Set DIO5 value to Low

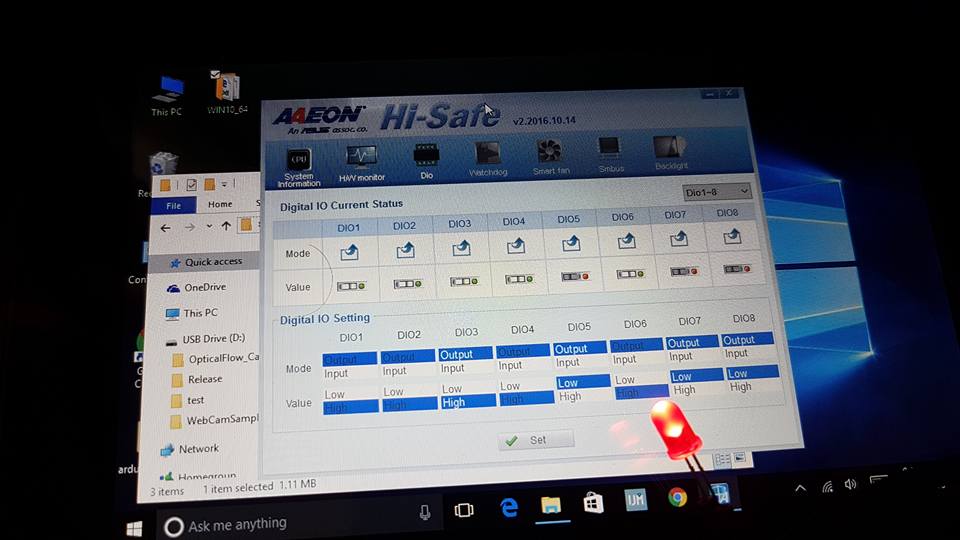pyautogui.click(x=582, y=383)
